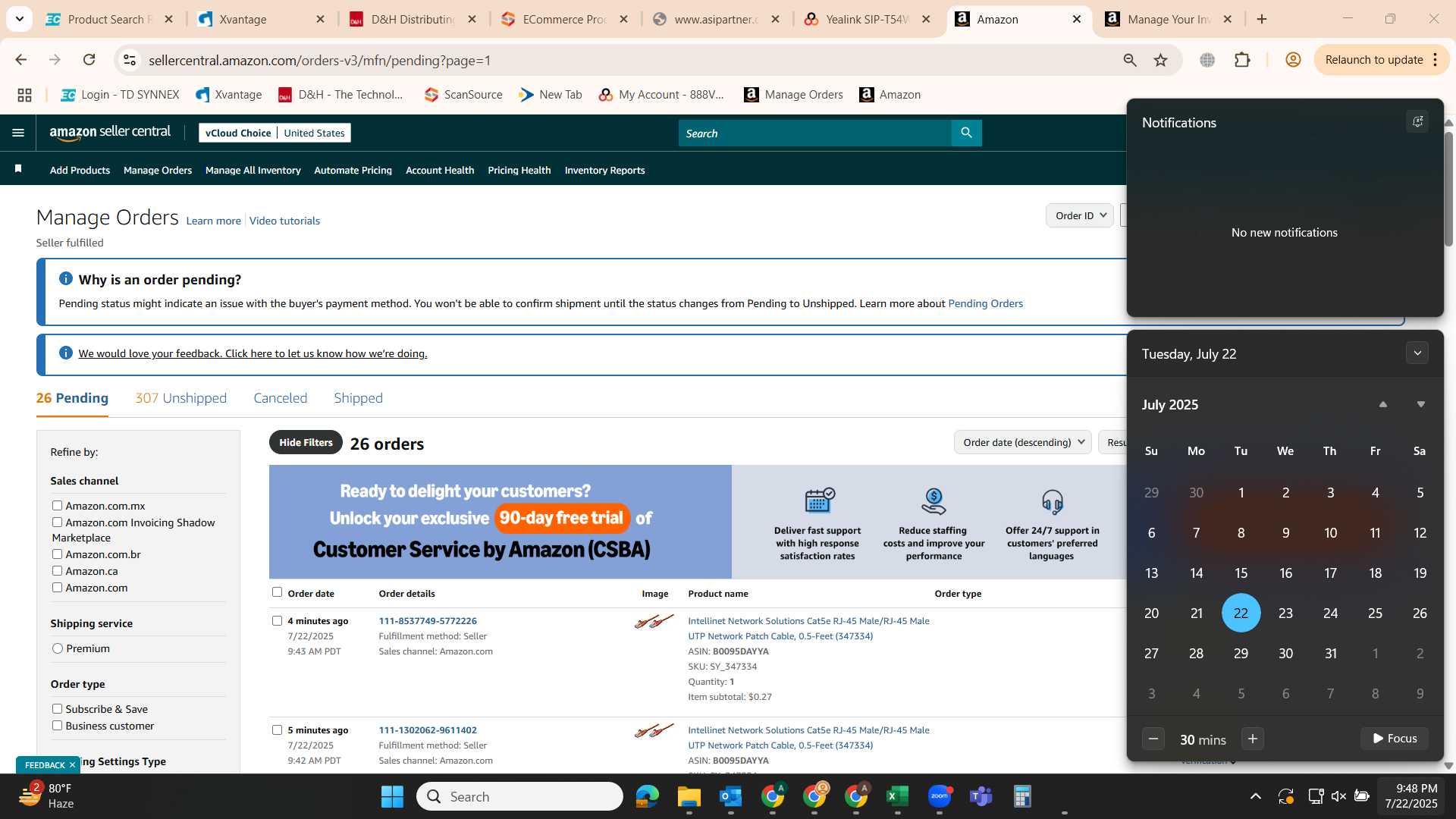Open Microsoft Teams from taskbar
Image resolution: width=1456 pixels, height=819 pixels.
981,796
